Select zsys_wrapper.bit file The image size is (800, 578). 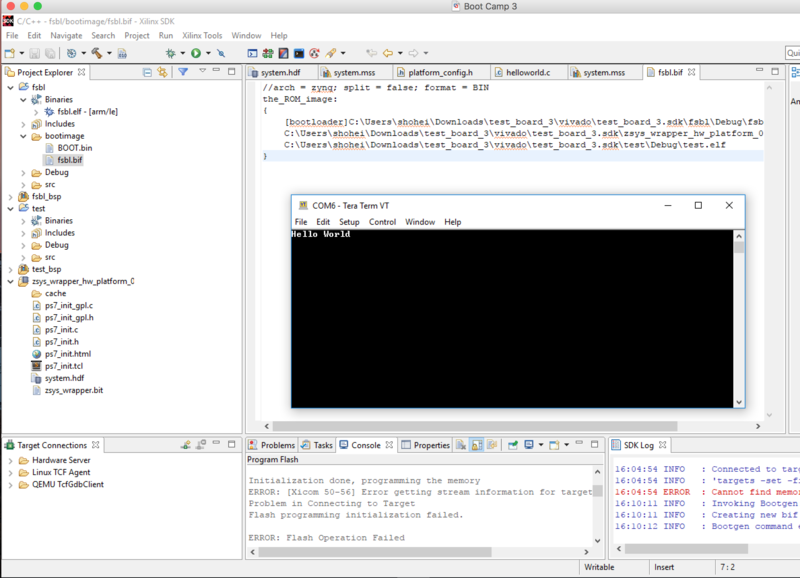click(x=73, y=390)
